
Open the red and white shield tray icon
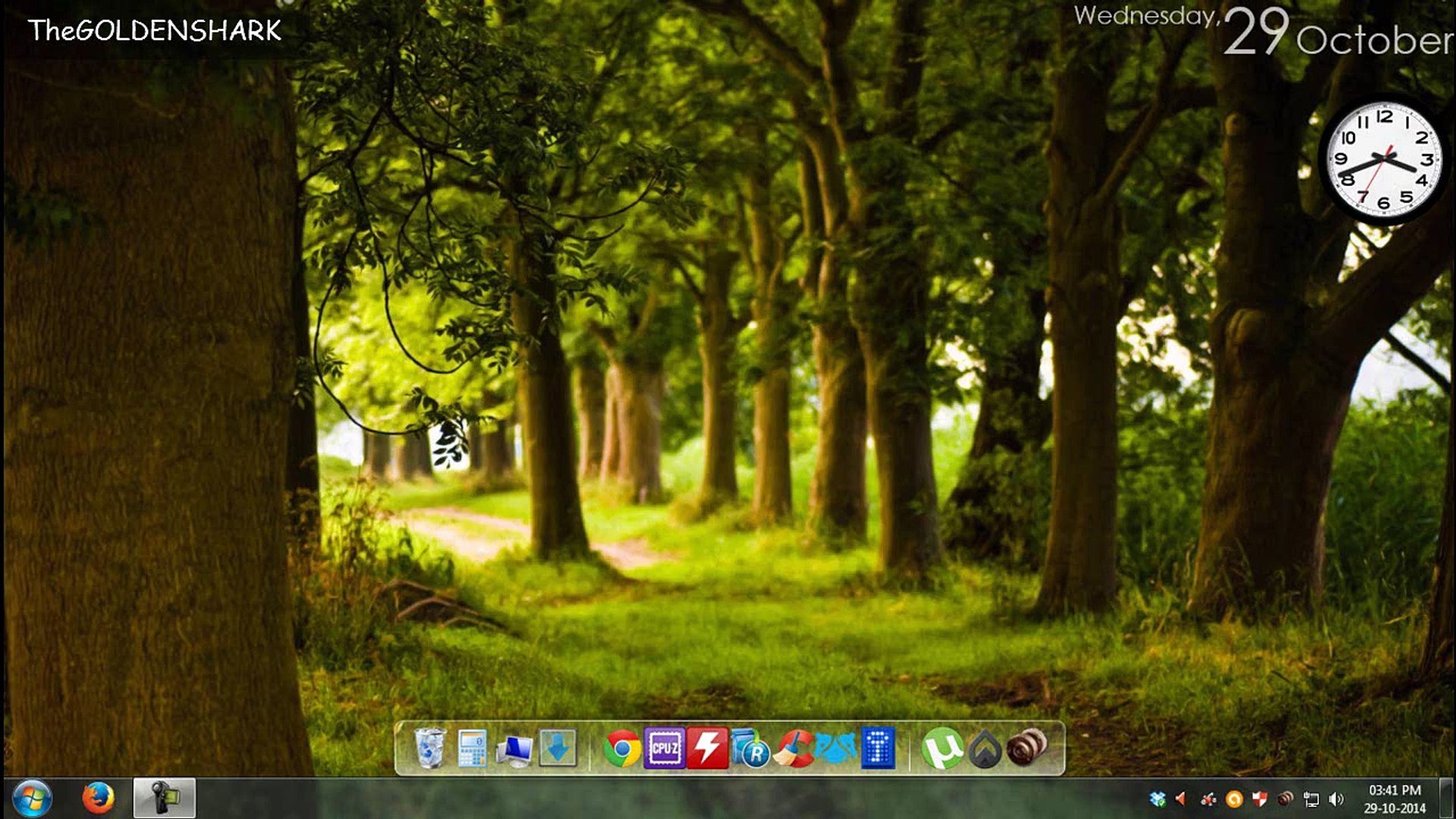(1260, 799)
